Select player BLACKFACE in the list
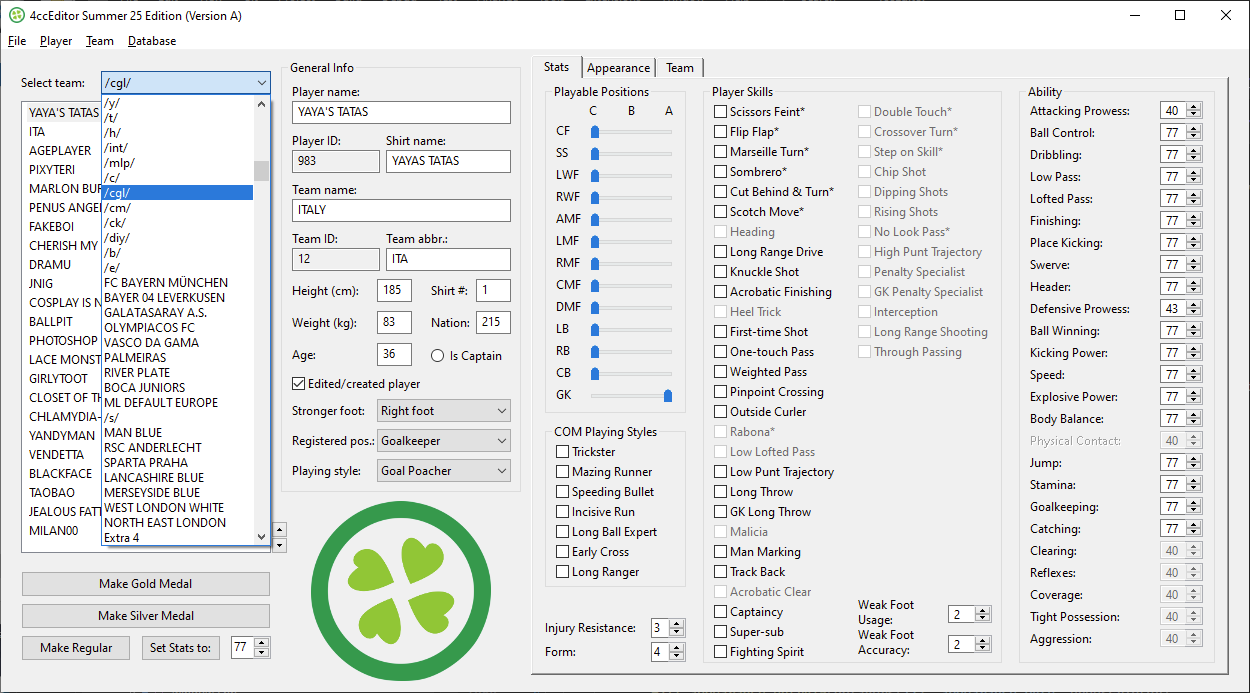Screen dimensions: 1250x693 (61, 474)
